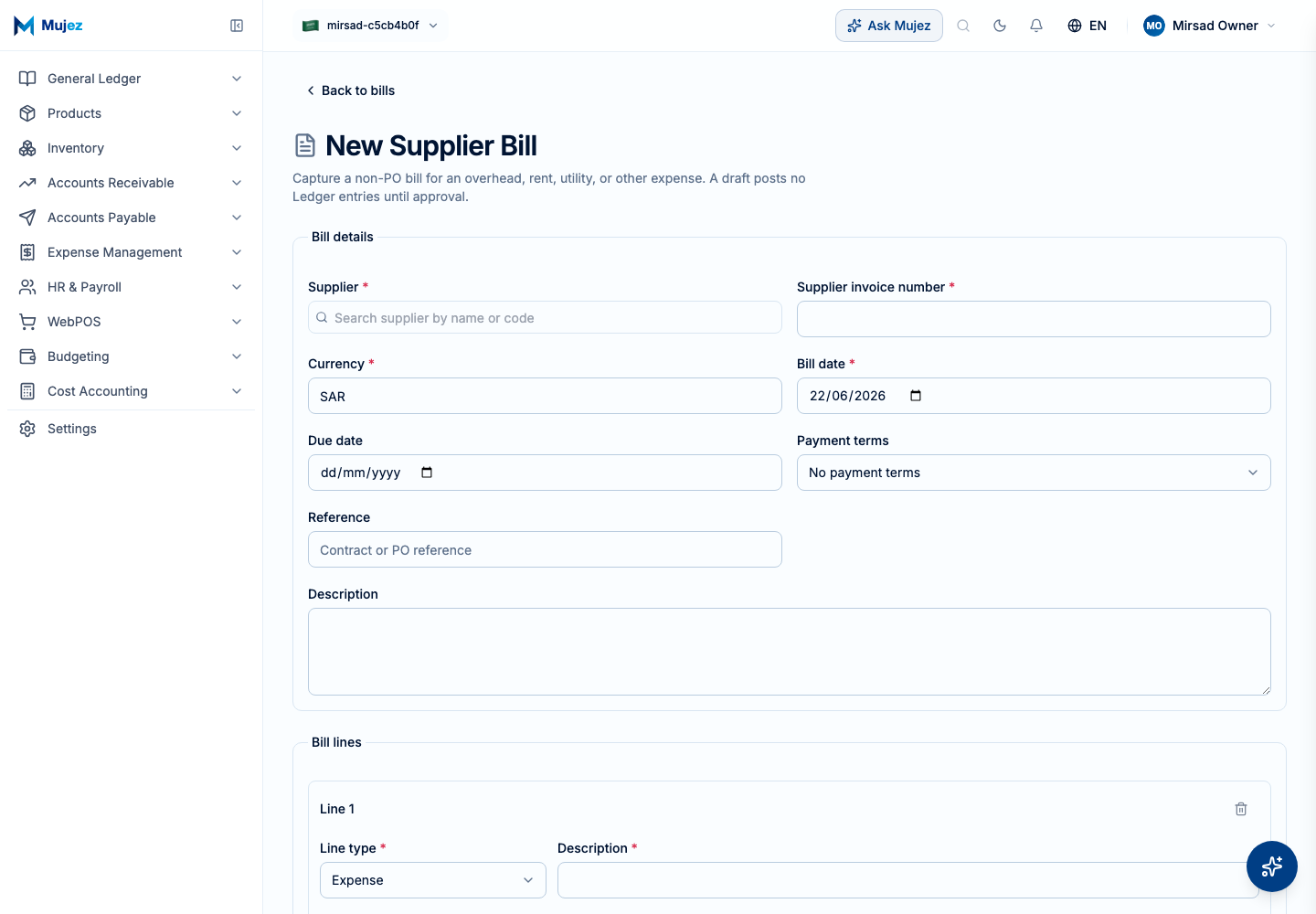Click the Accounts Payable send icon
This screenshot has width=1316, height=914.
click(x=27, y=218)
